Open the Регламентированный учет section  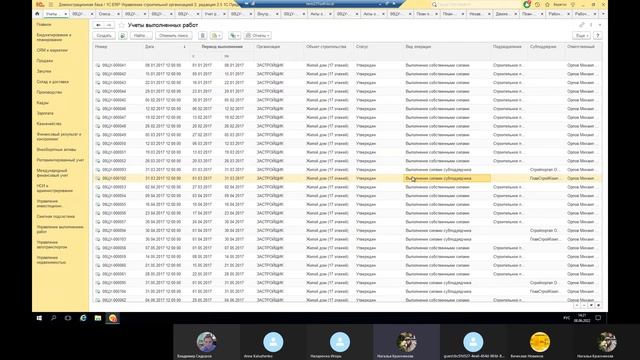pos(60,160)
